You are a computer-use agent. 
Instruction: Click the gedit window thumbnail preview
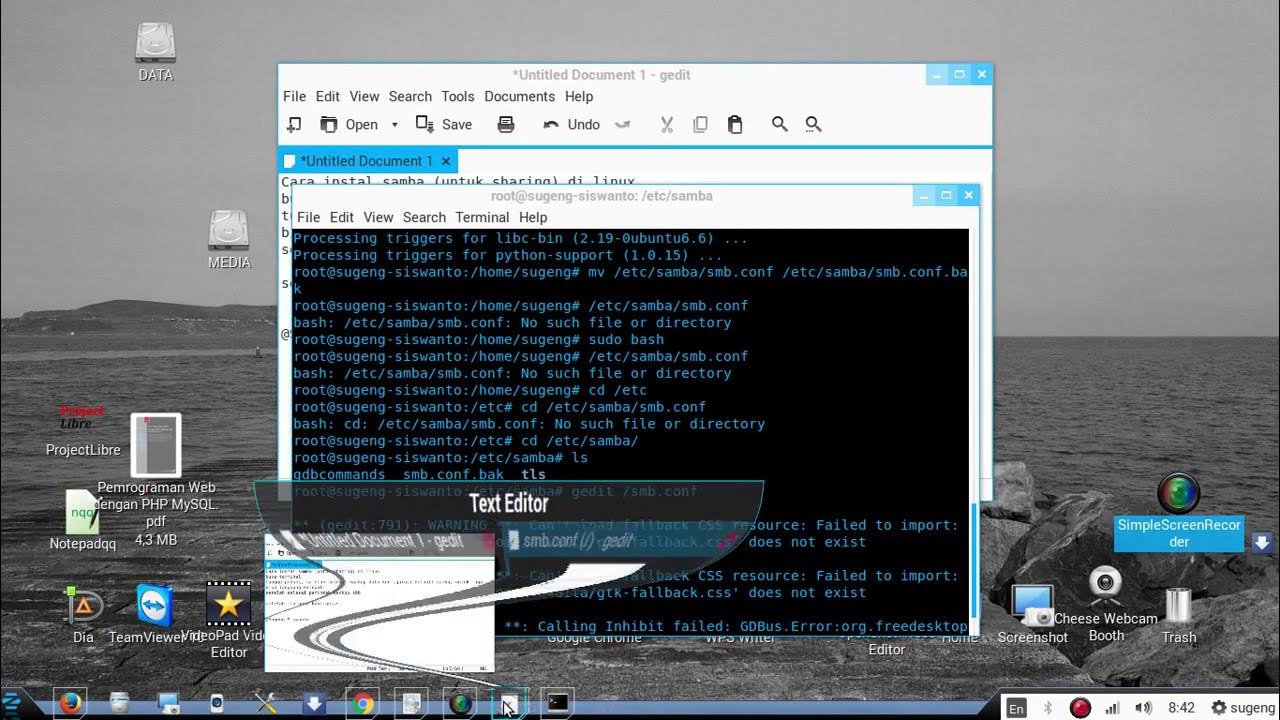click(x=380, y=601)
